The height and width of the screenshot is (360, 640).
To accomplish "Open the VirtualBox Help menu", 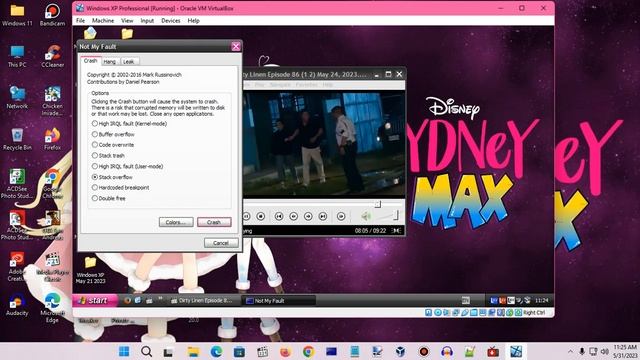I will pos(193,20).
